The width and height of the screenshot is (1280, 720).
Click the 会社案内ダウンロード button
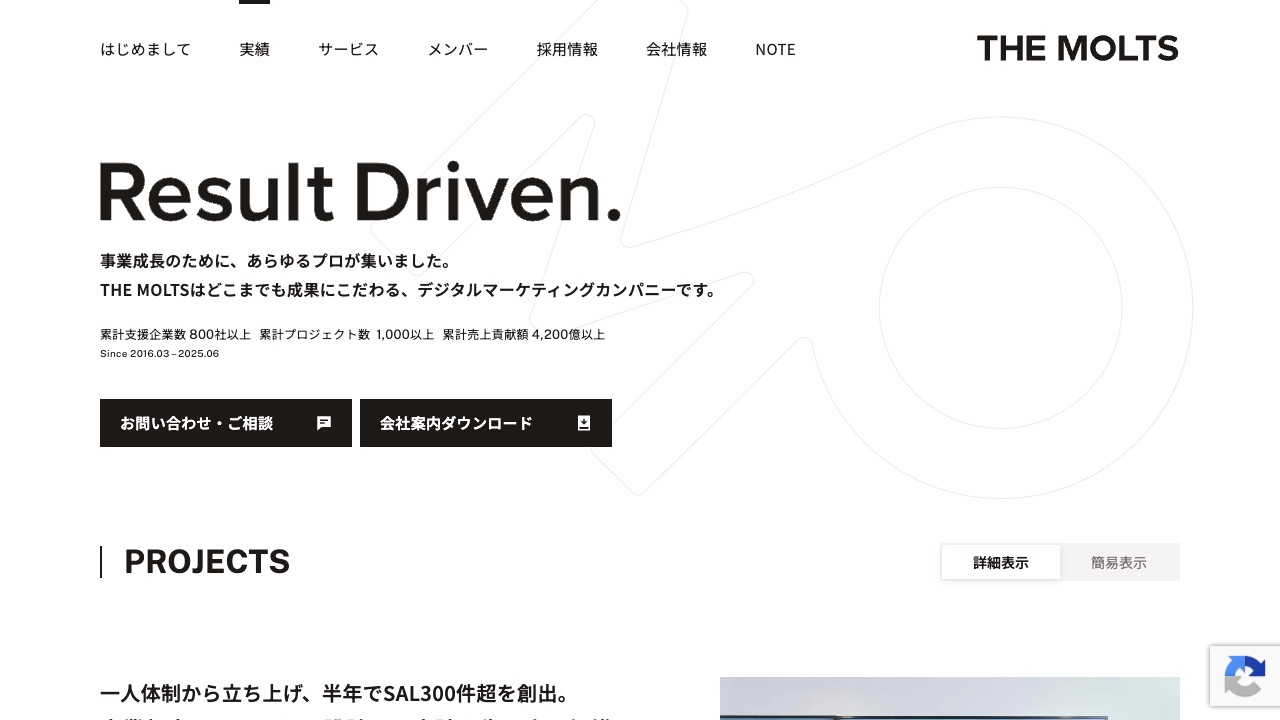coord(486,423)
